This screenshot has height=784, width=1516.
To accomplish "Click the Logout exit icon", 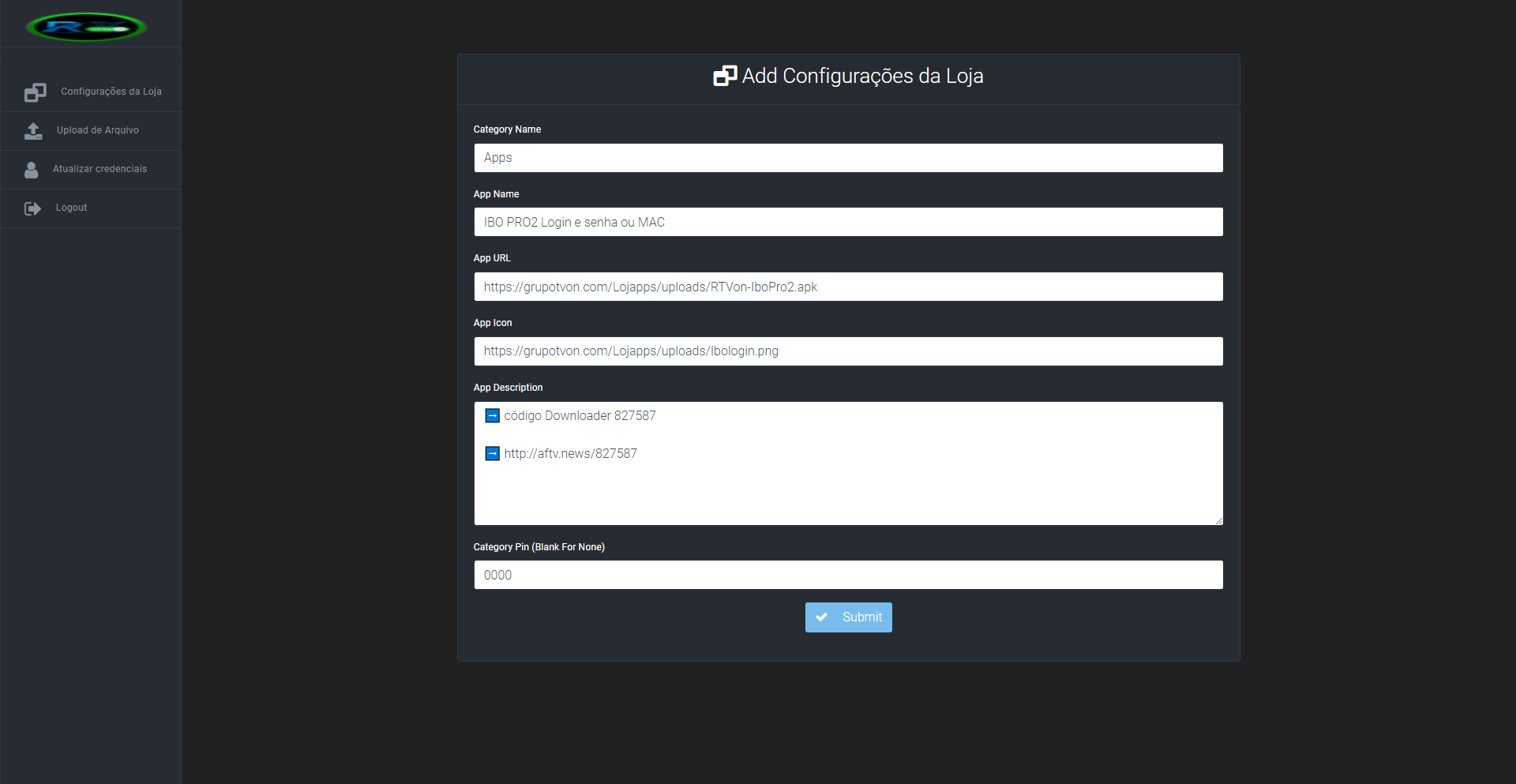I will click(x=32, y=208).
